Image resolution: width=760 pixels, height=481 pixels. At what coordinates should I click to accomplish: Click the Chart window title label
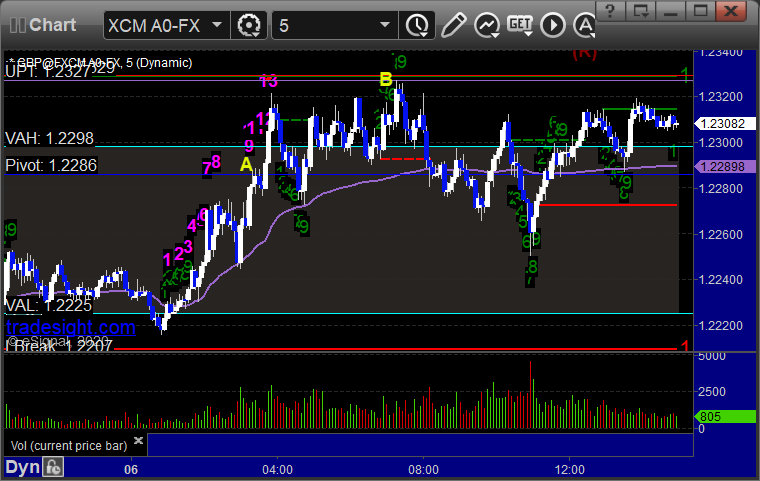pyautogui.click(x=52, y=25)
